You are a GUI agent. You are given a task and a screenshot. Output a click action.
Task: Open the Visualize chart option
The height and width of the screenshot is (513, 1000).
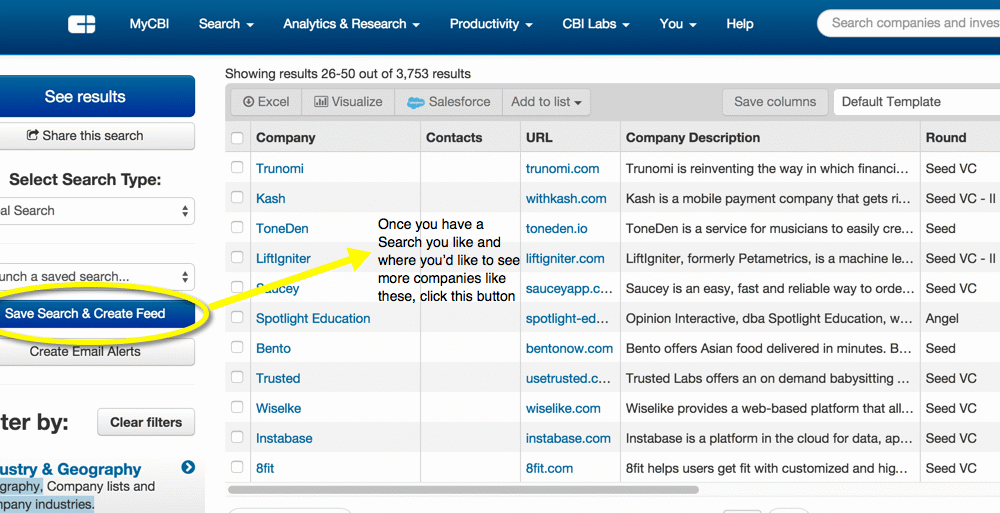pos(348,101)
